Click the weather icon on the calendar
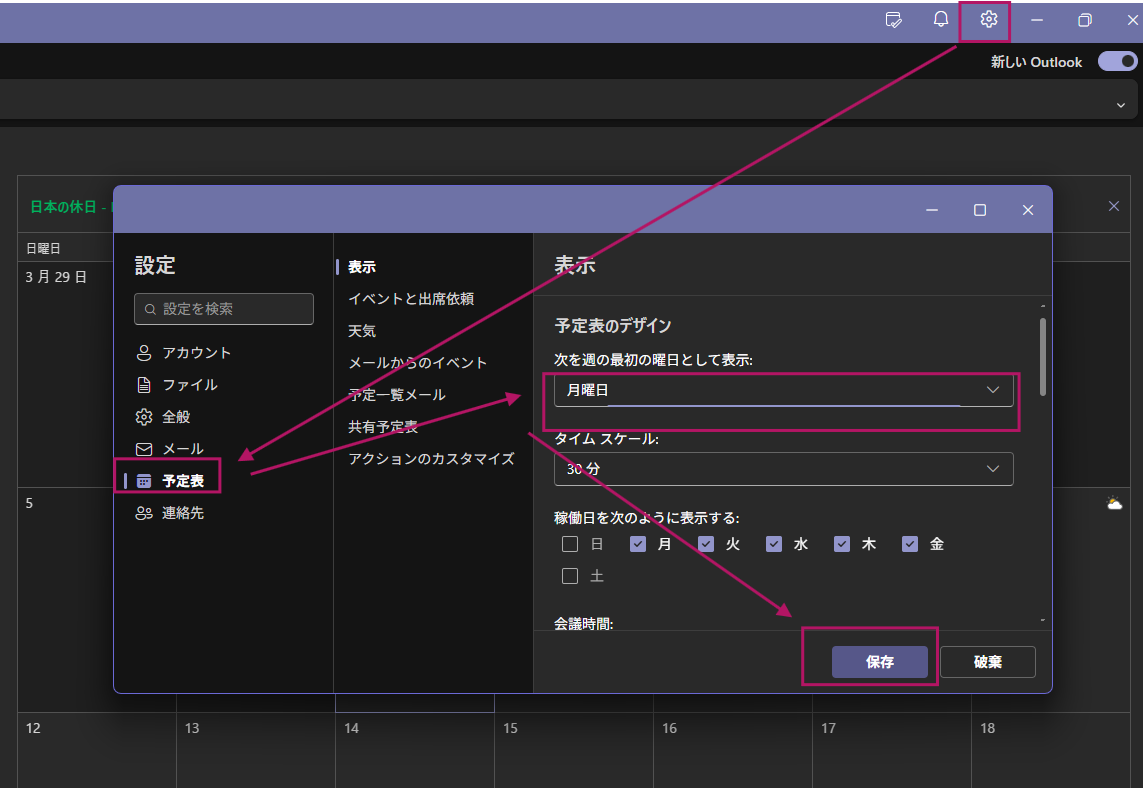1143x788 pixels. click(1114, 503)
